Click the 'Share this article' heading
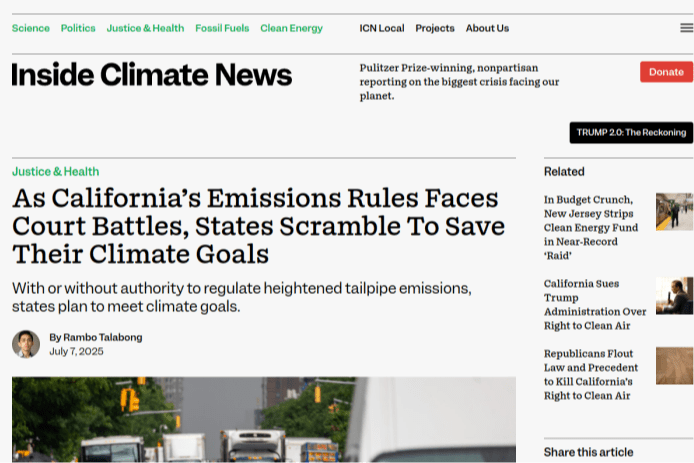The width and height of the screenshot is (694, 463). [588, 452]
